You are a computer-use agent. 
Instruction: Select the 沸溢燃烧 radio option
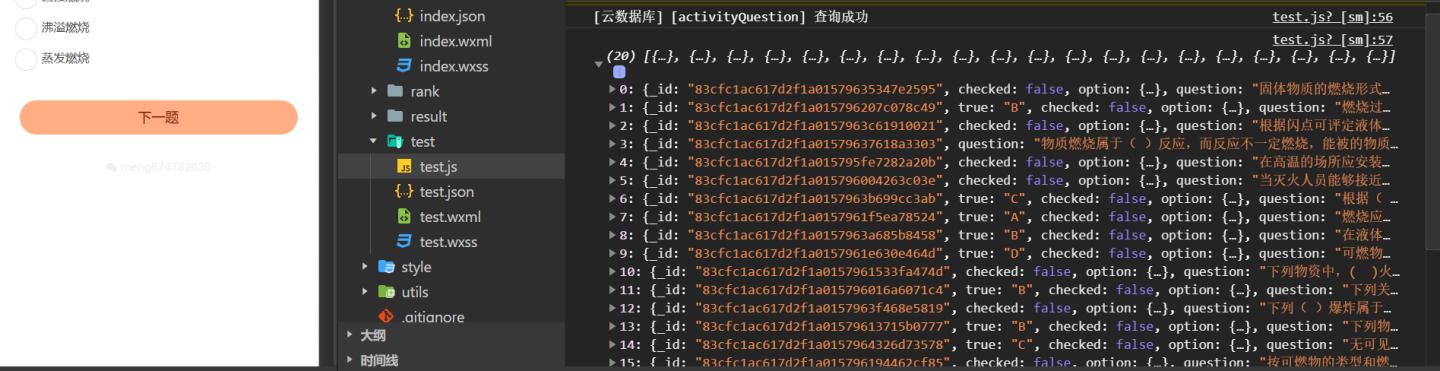click(x=26, y=29)
